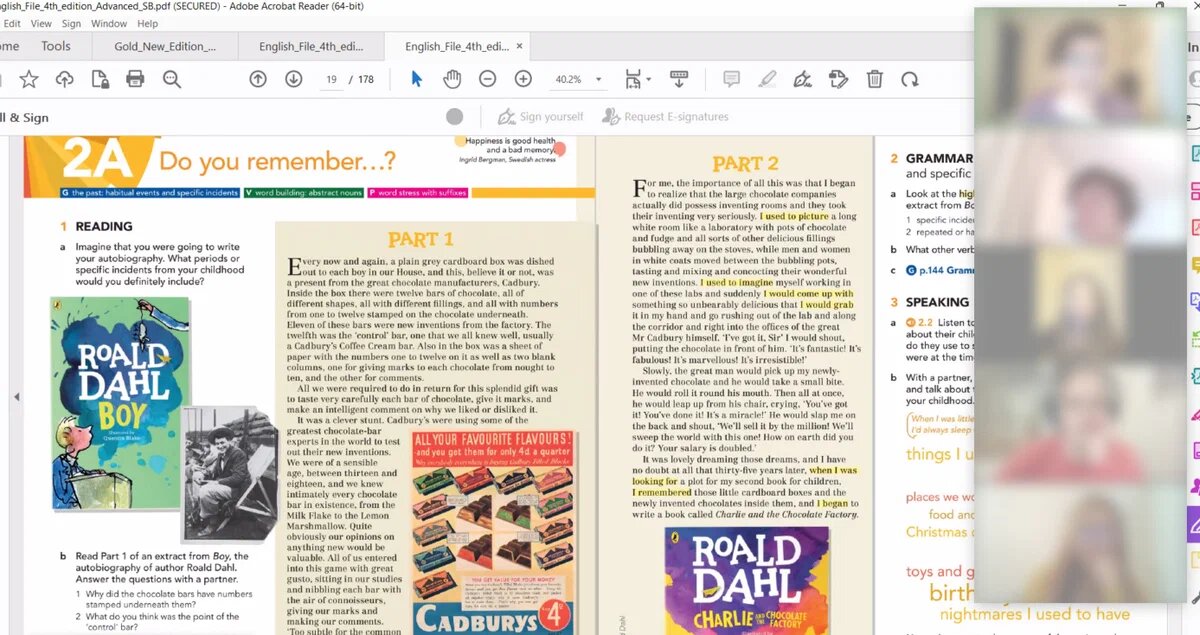Viewport: 1200px width, 635px height.
Task: Click the 3 SPEAKING section heading
Action: 929,301
